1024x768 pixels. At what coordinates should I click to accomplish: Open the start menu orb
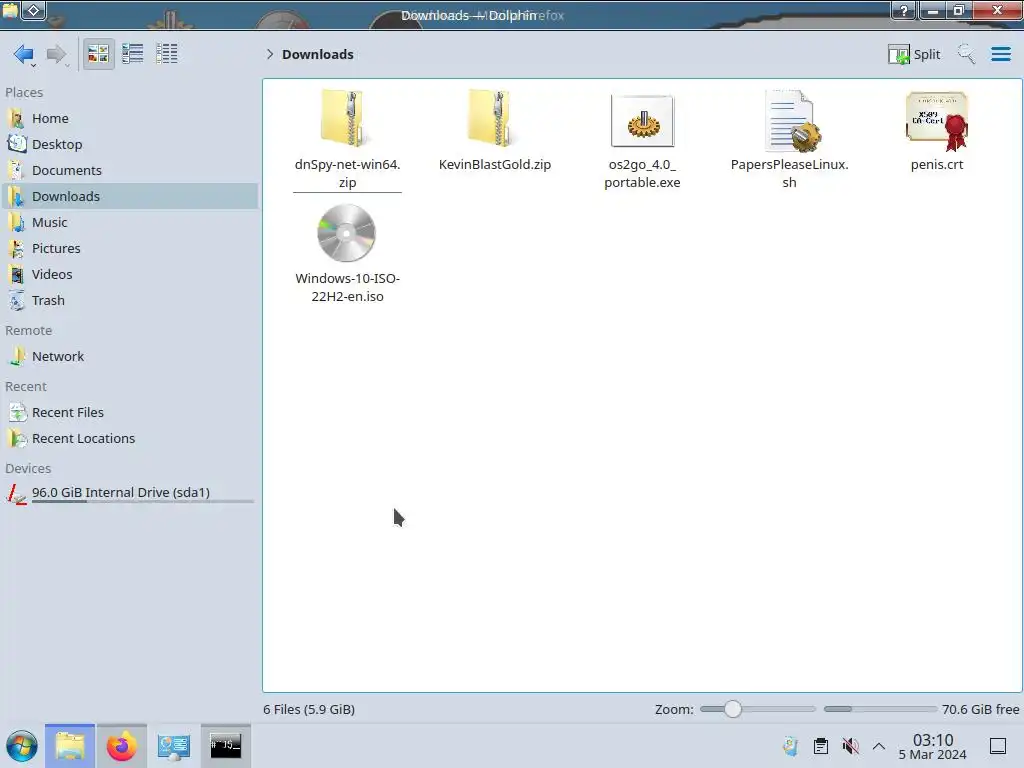(22, 746)
